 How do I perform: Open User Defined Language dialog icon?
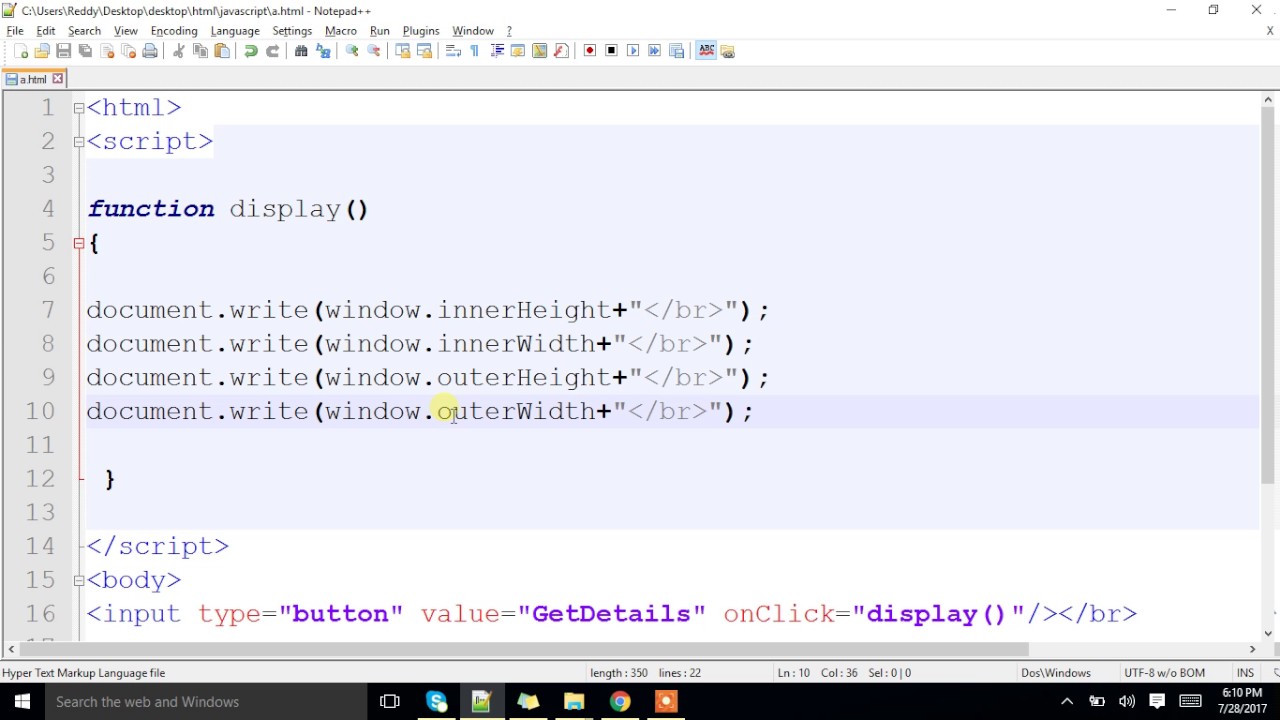pyautogui.click(x=517, y=51)
